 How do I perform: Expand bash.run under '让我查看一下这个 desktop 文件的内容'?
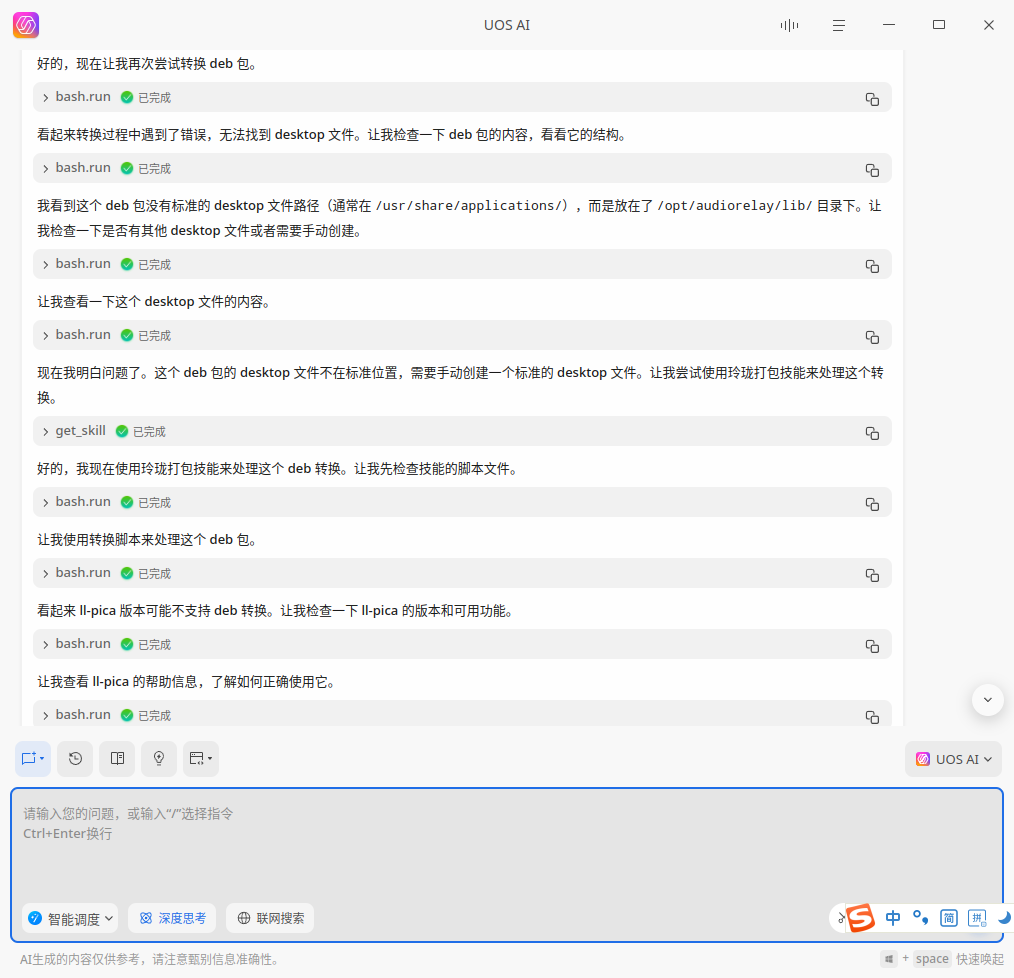click(45, 336)
